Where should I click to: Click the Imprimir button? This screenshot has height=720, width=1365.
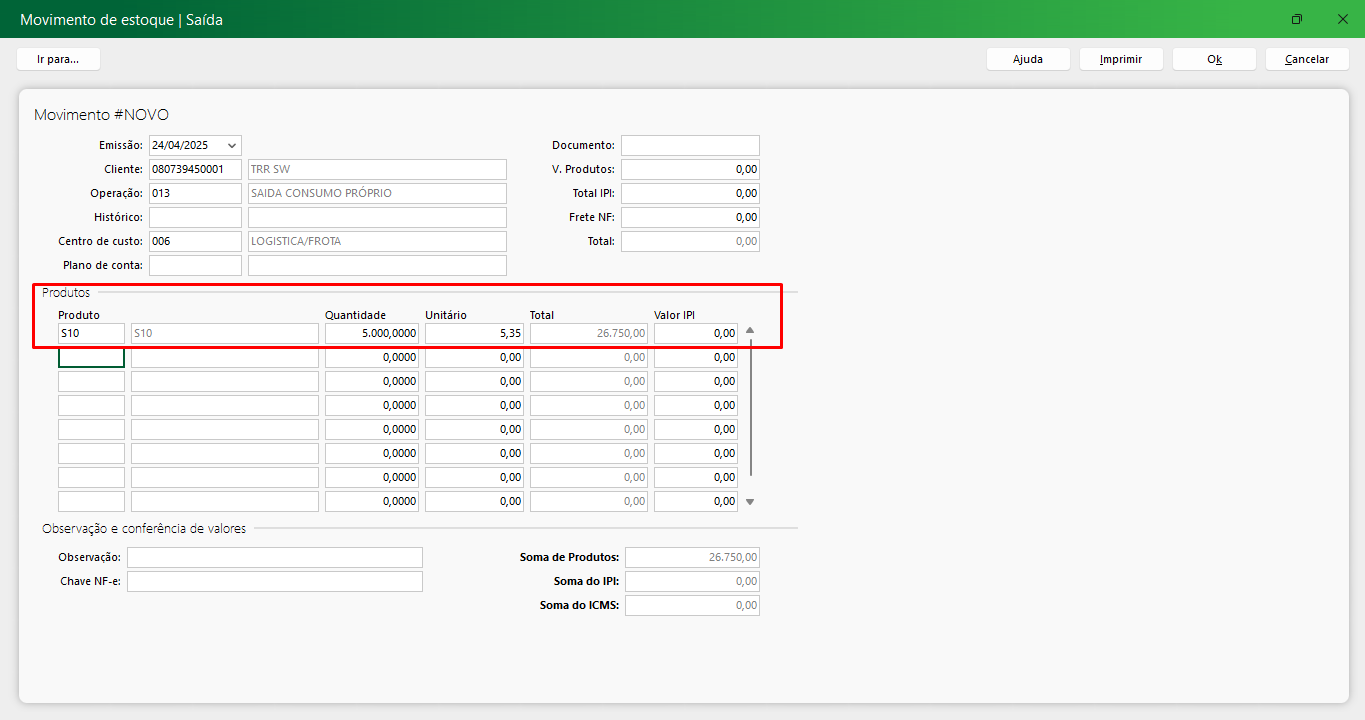1121,59
